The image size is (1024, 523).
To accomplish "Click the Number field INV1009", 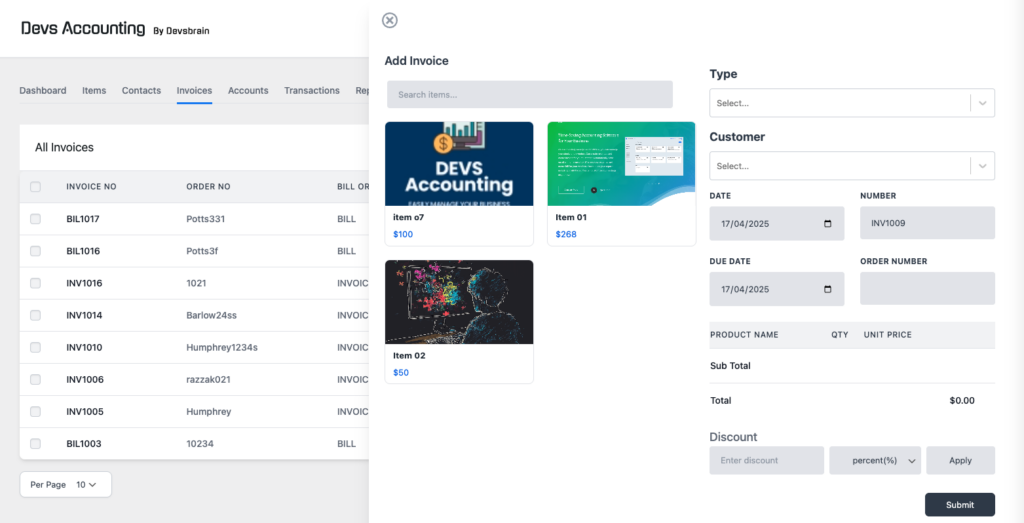I will [927, 223].
